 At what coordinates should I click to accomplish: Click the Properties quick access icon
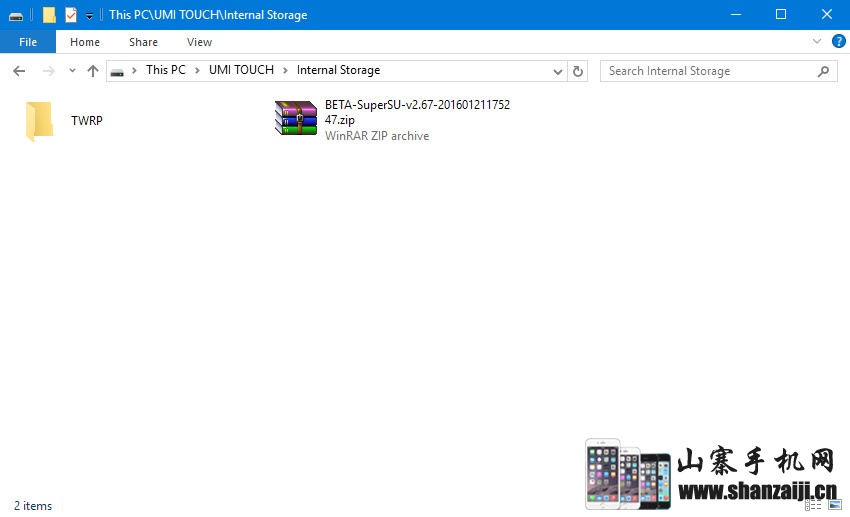tap(70, 15)
